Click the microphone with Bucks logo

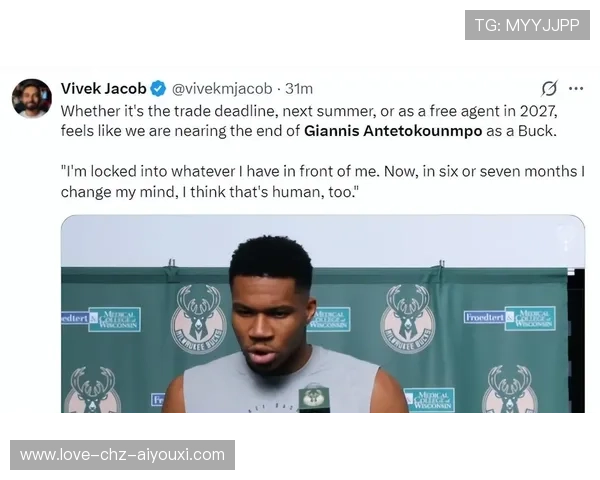[314, 399]
